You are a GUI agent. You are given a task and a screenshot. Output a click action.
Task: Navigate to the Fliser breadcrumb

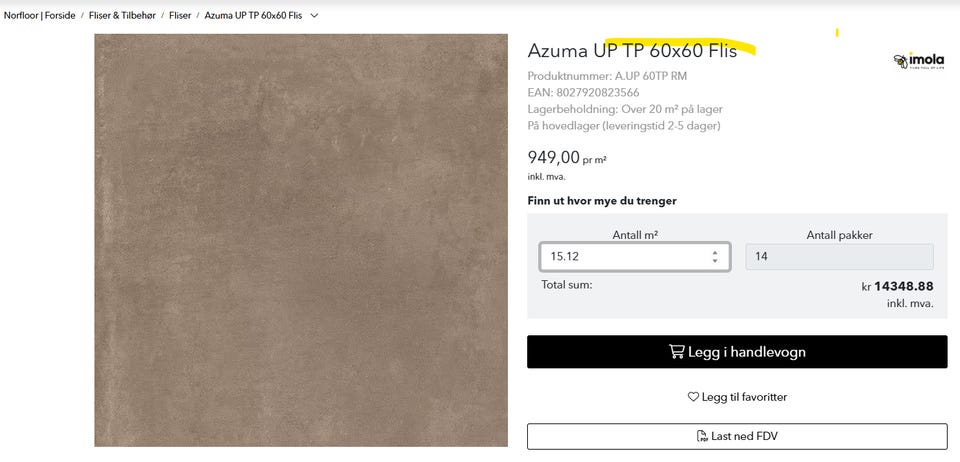click(180, 16)
